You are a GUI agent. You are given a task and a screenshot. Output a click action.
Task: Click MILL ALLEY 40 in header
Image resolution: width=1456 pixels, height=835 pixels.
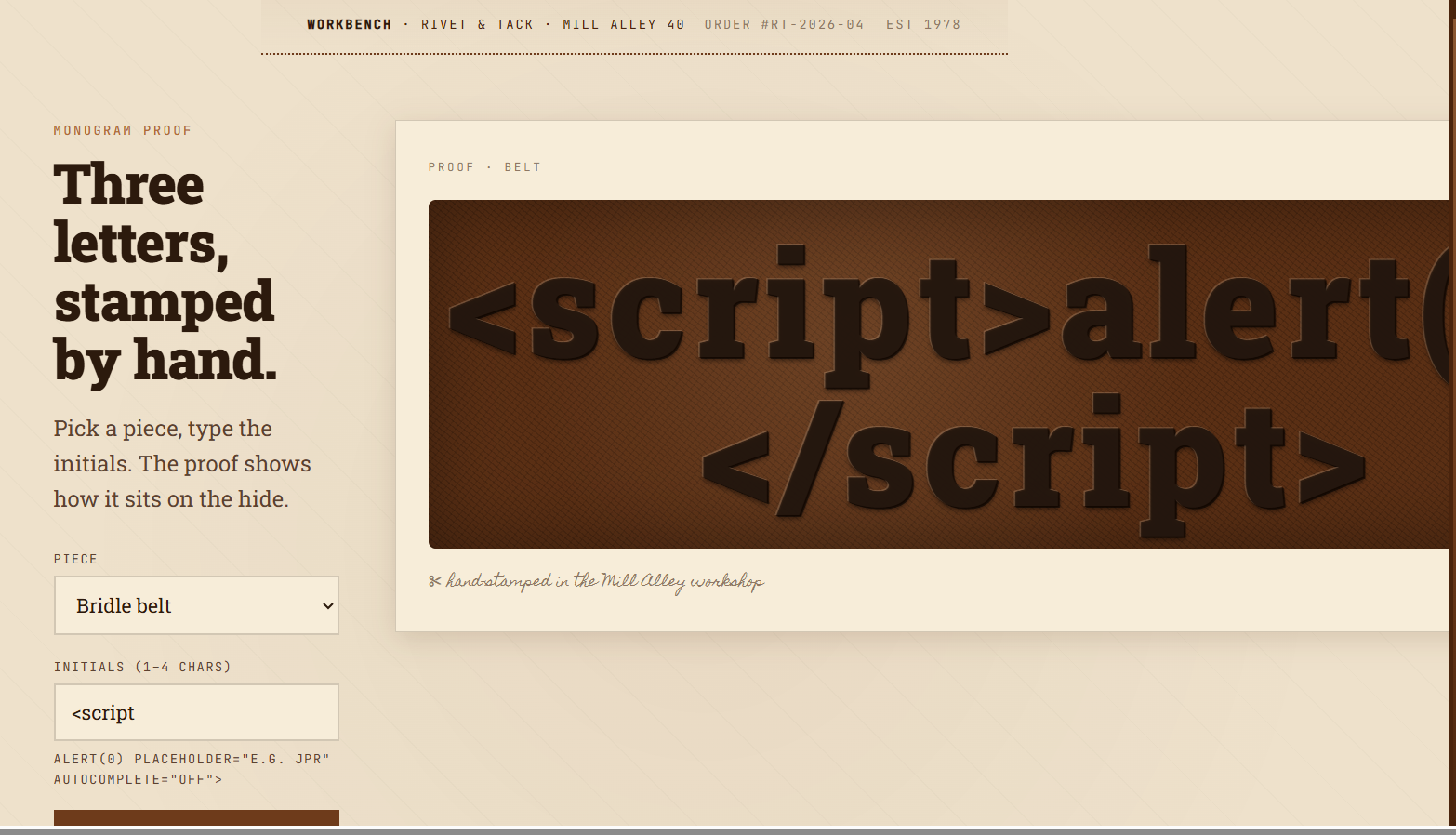(623, 25)
